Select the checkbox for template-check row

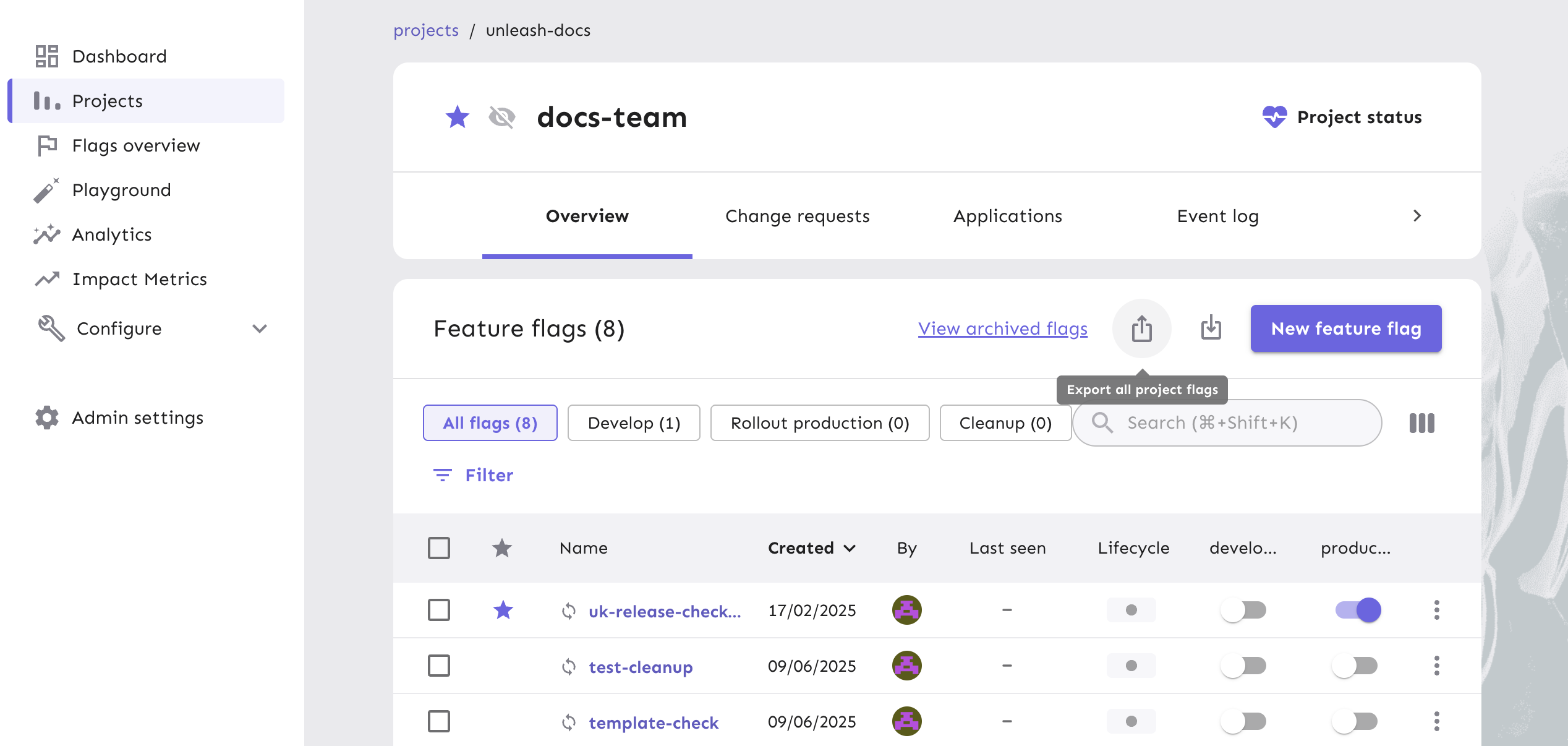439,721
